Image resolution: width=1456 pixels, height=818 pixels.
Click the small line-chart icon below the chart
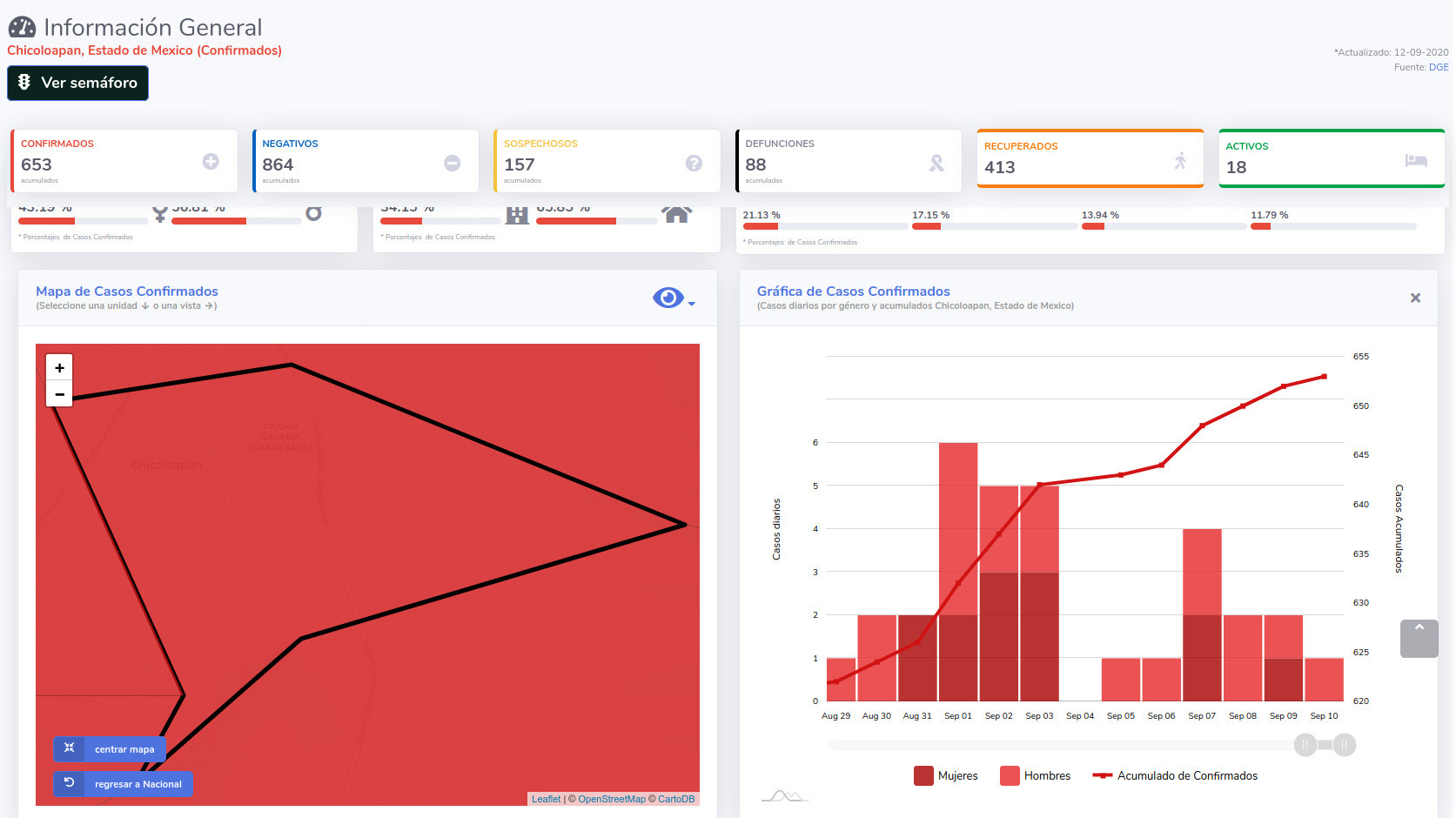pyautogui.click(x=785, y=795)
